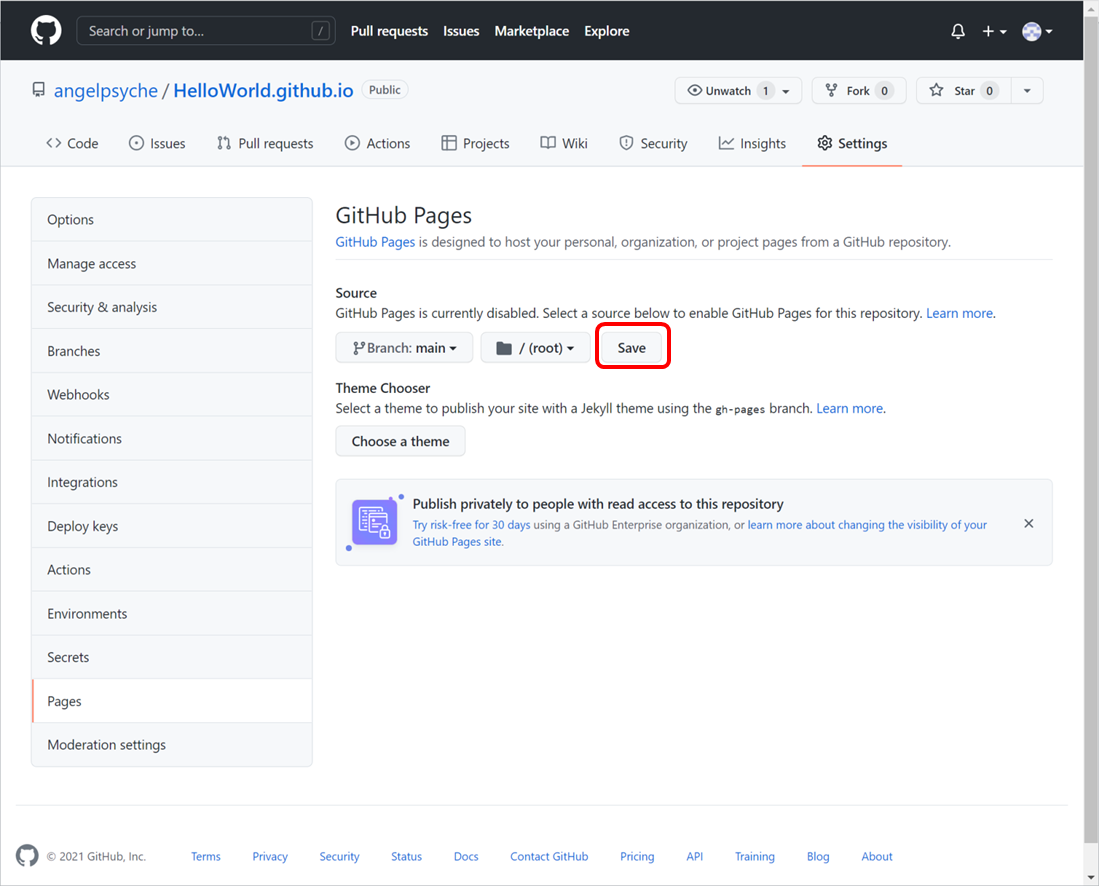1099x886 pixels.
Task: Select Options in settings sidebar
Action: (x=172, y=219)
